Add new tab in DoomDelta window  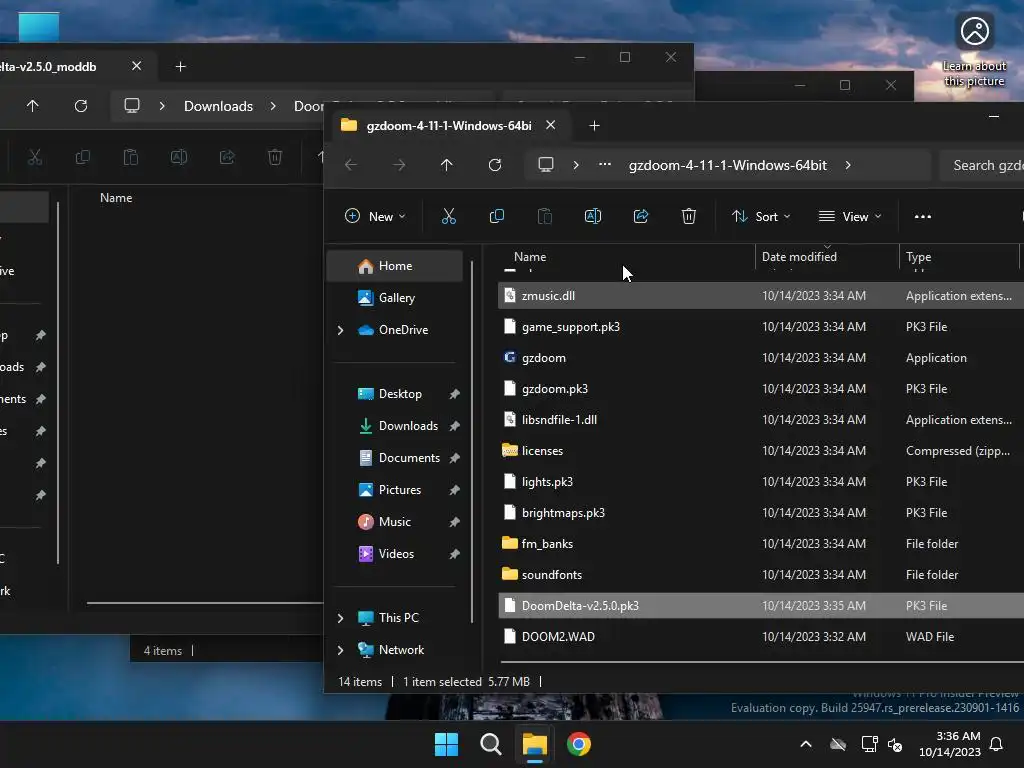[x=181, y=67]
